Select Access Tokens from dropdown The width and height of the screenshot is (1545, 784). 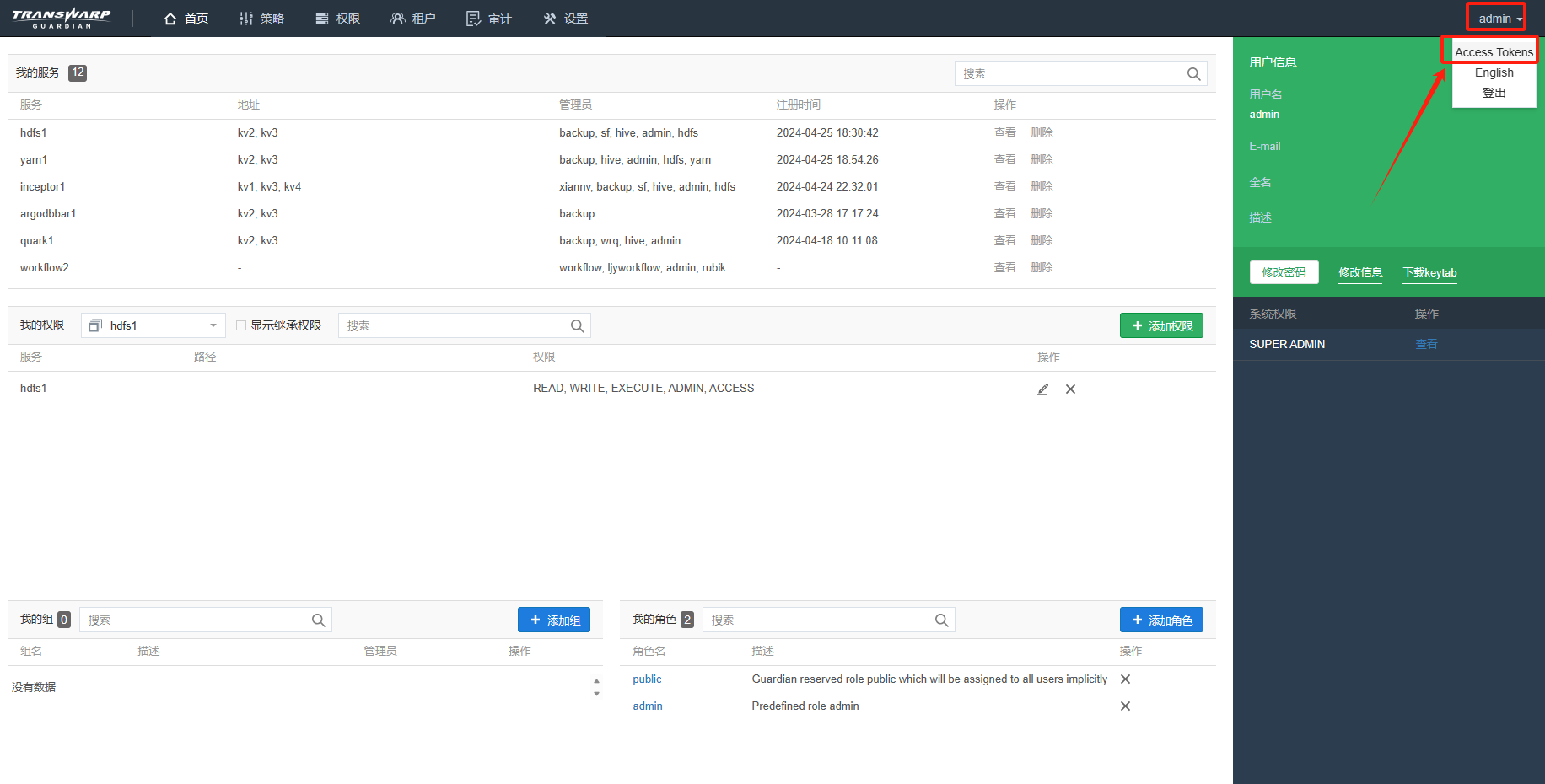[x=1494, y=52]
